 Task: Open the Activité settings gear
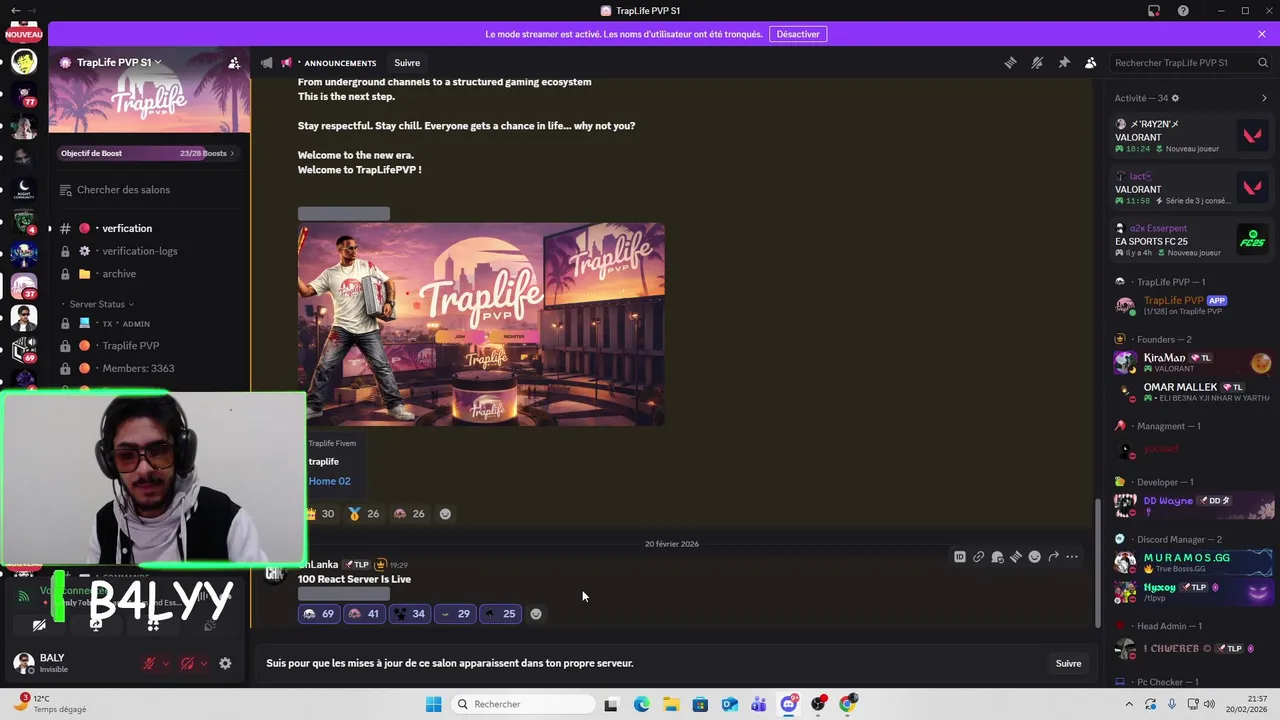(x=1175, y=98)
